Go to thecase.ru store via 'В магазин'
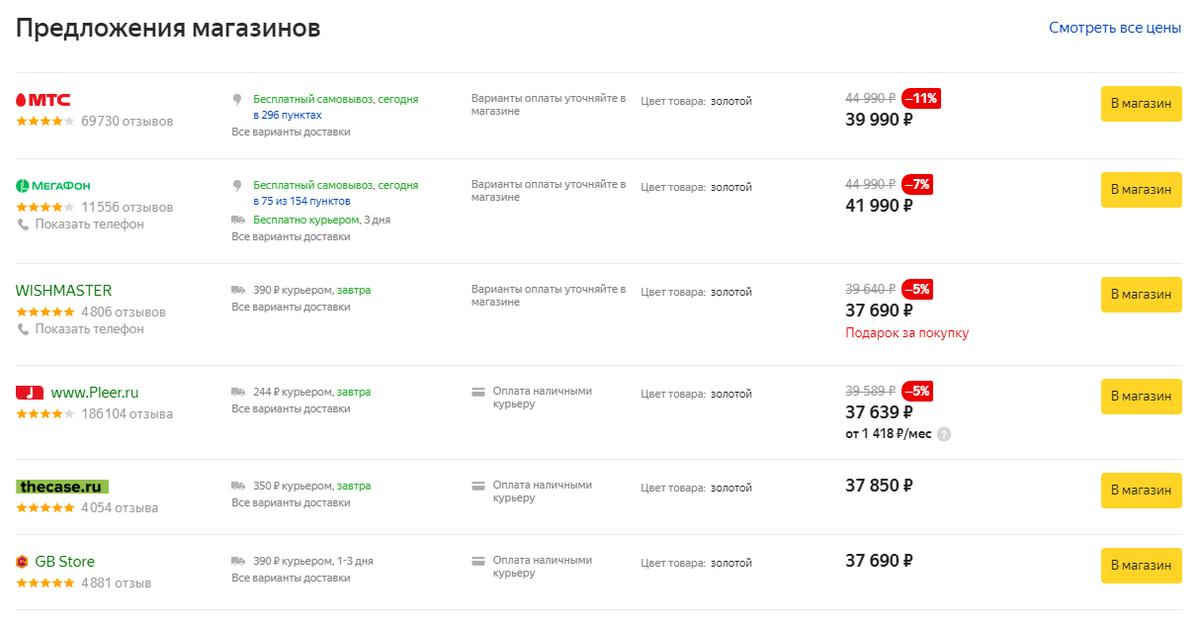 (x=1141, y=490)
